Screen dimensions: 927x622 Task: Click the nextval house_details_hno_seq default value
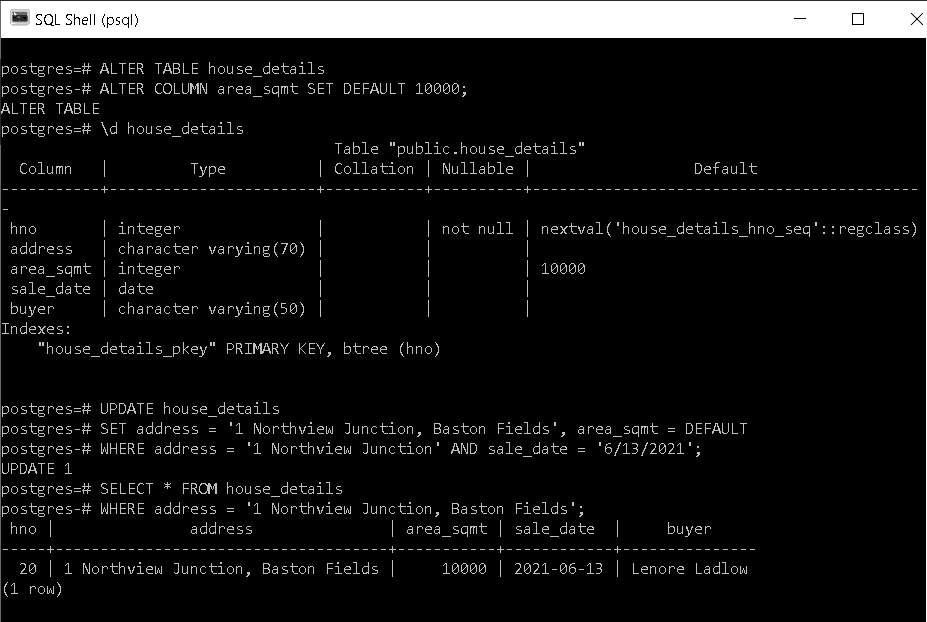pos(728,229)
